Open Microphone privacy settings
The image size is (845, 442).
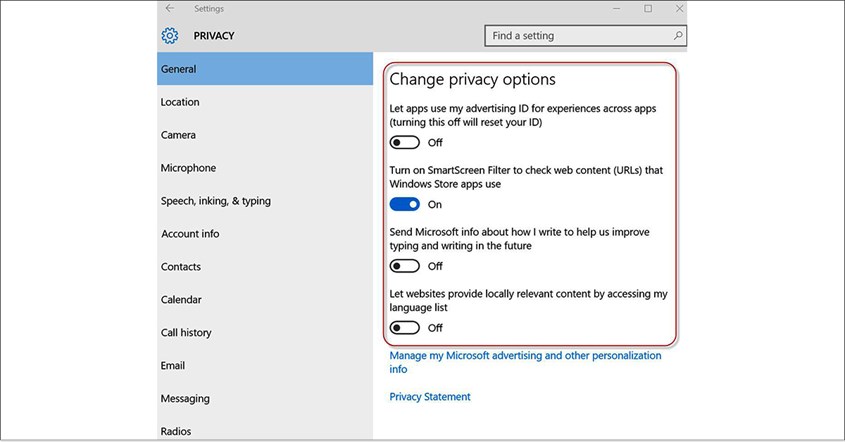coord(188,168)
